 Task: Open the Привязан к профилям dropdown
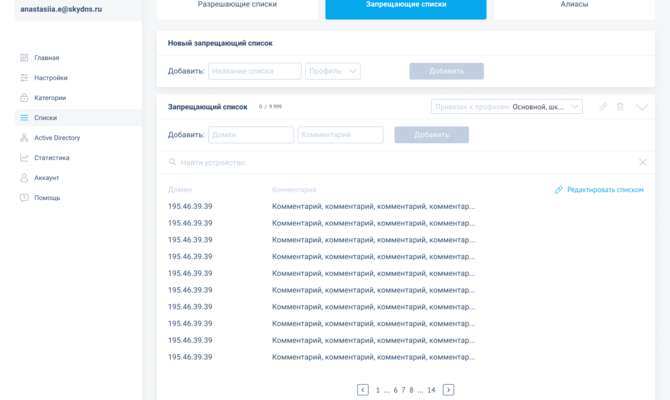point(507,107)
